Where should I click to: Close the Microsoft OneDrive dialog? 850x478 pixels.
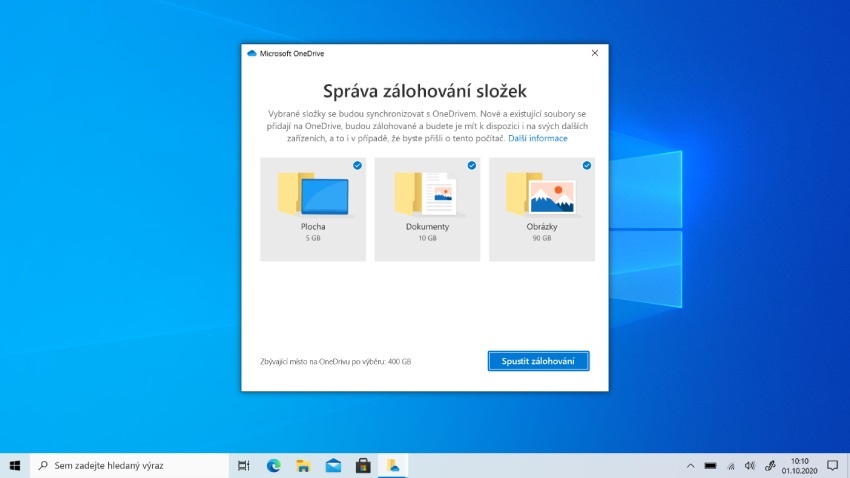click(x=595, y=53)
